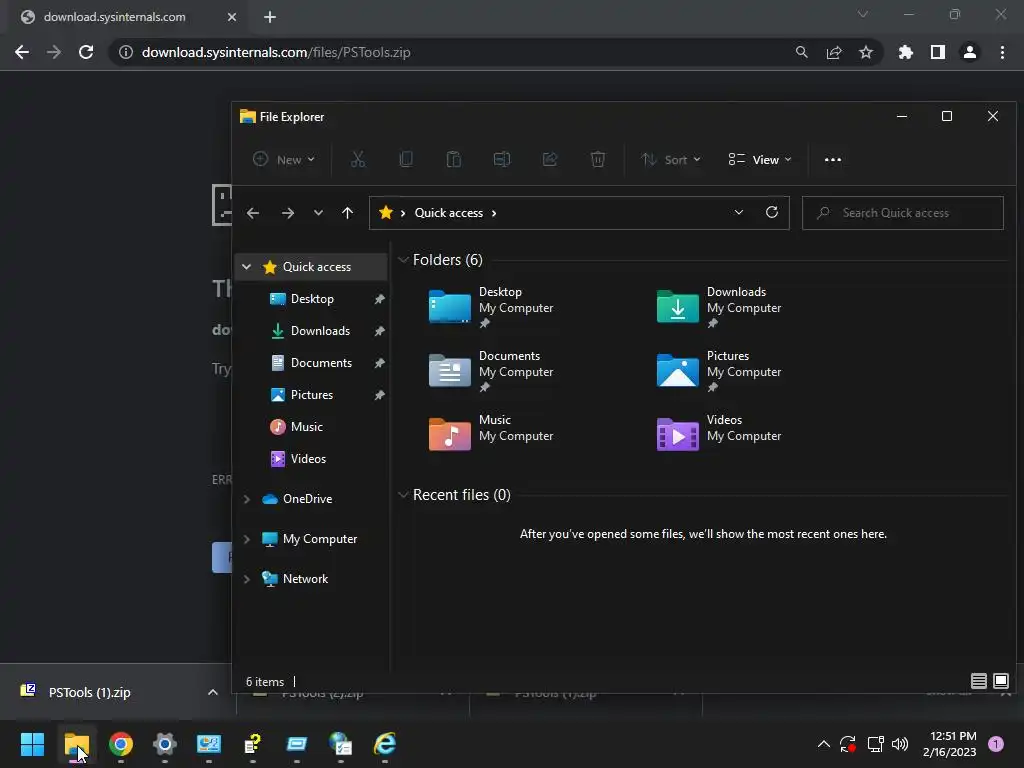Click the Share icon in File Explorer toolbar
Viewport: 1024px width, 768px height.
[550, 159]
